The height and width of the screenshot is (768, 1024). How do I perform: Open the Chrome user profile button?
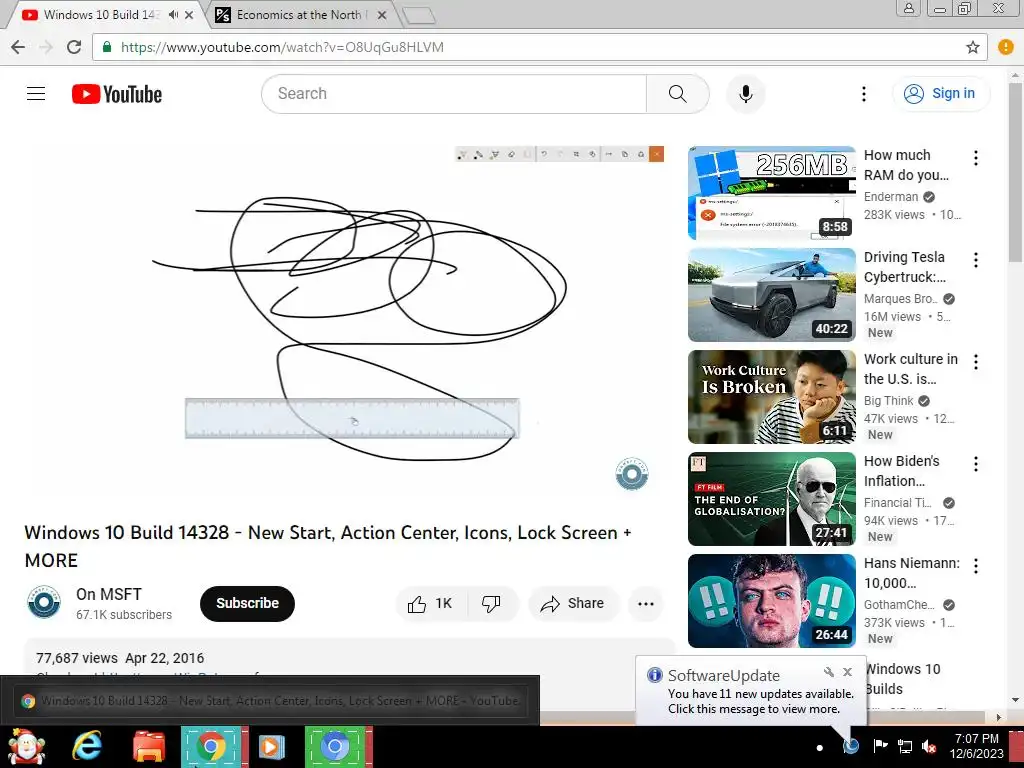click(x=908, y=9)
